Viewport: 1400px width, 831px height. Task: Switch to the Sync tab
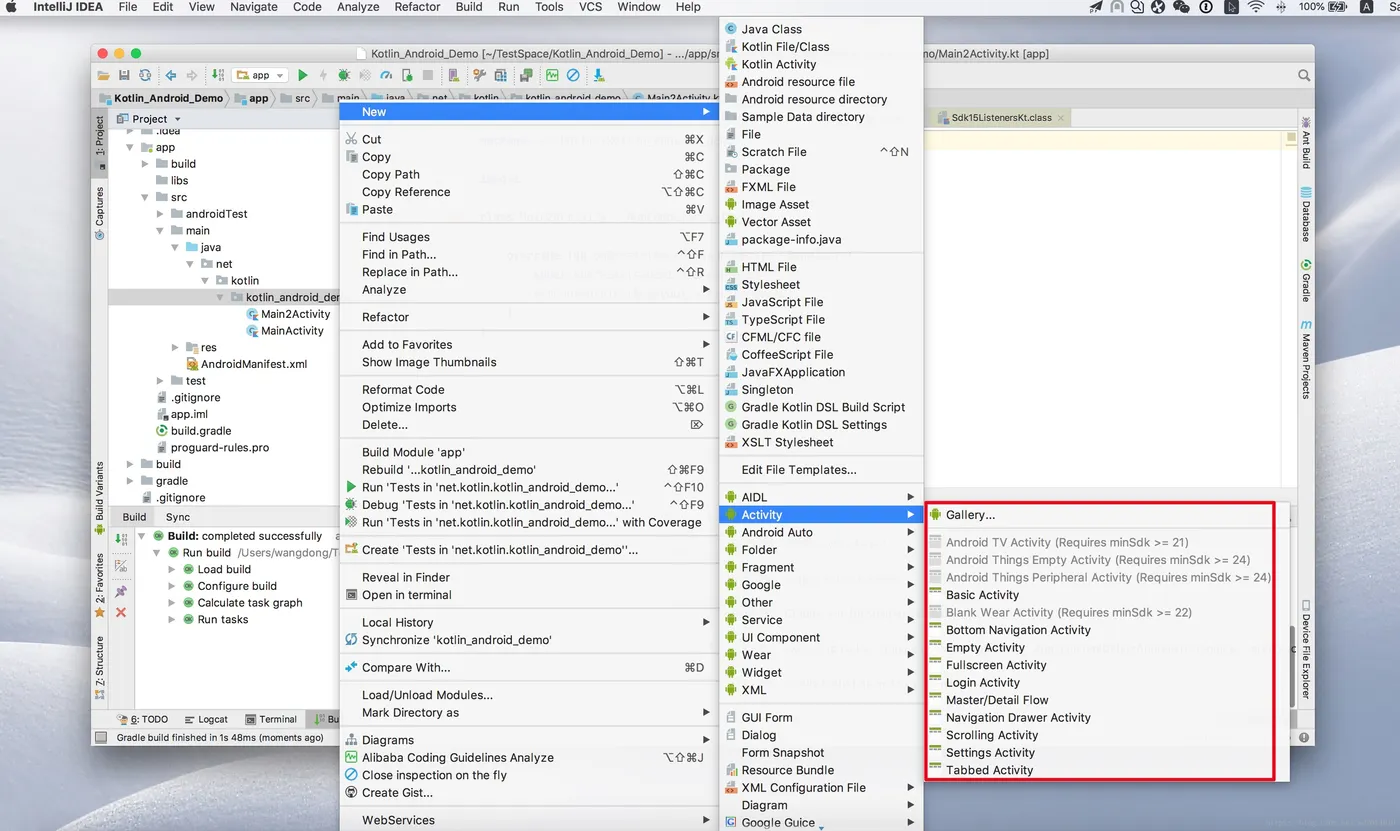[178, 517]
